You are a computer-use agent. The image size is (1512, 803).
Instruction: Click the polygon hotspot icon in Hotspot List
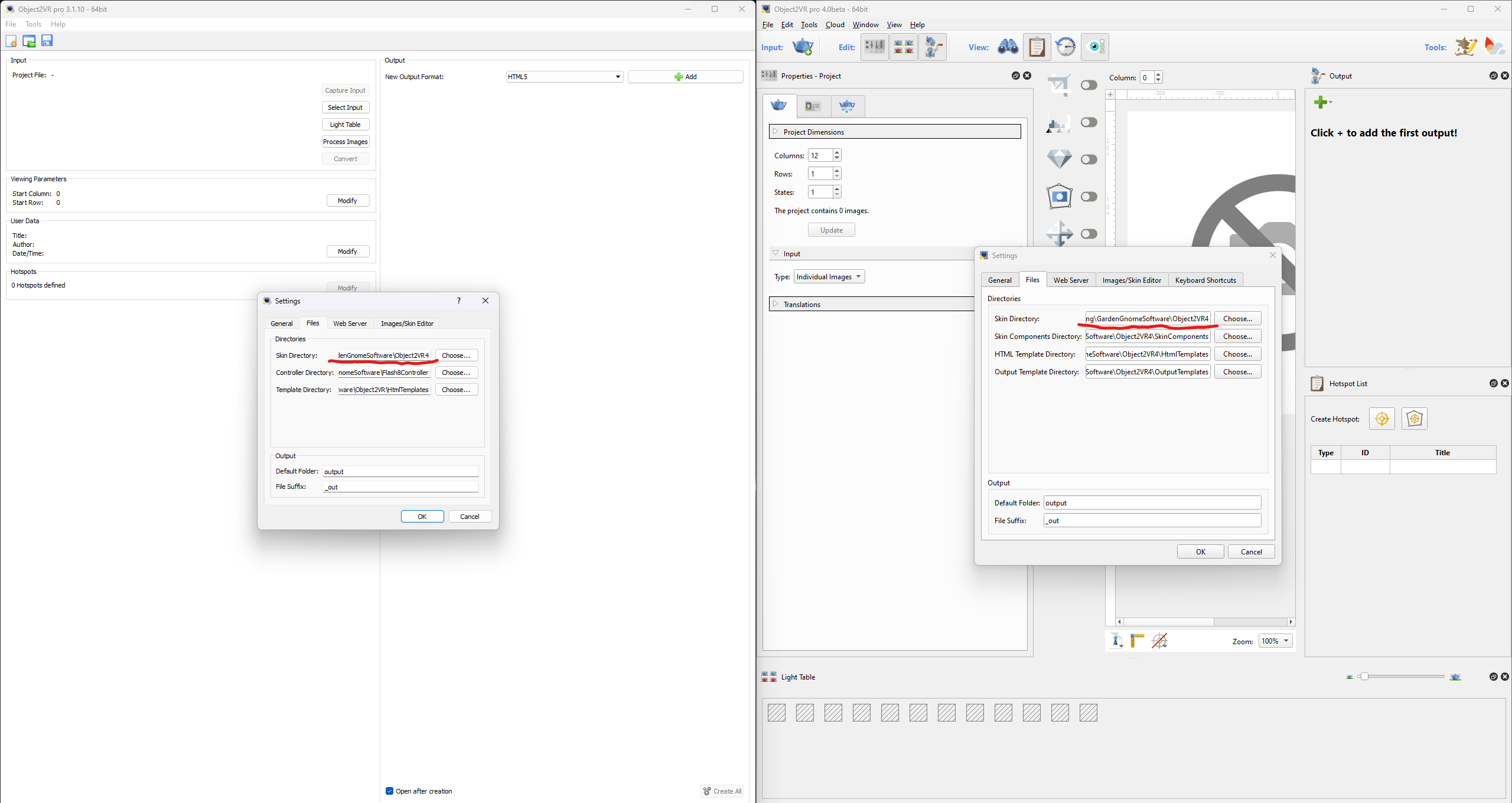1415,419
